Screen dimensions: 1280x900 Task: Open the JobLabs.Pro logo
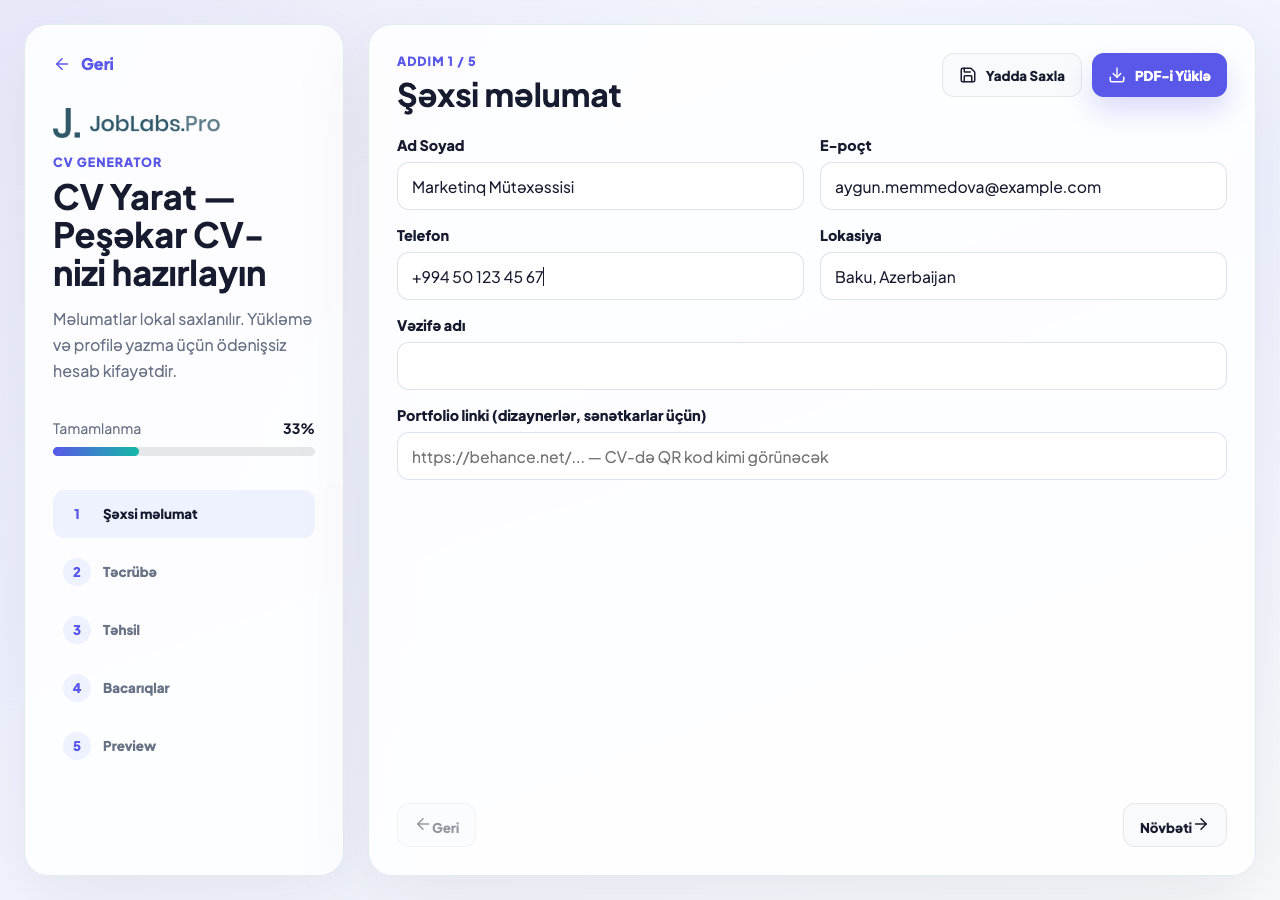[x=136, y=123]
